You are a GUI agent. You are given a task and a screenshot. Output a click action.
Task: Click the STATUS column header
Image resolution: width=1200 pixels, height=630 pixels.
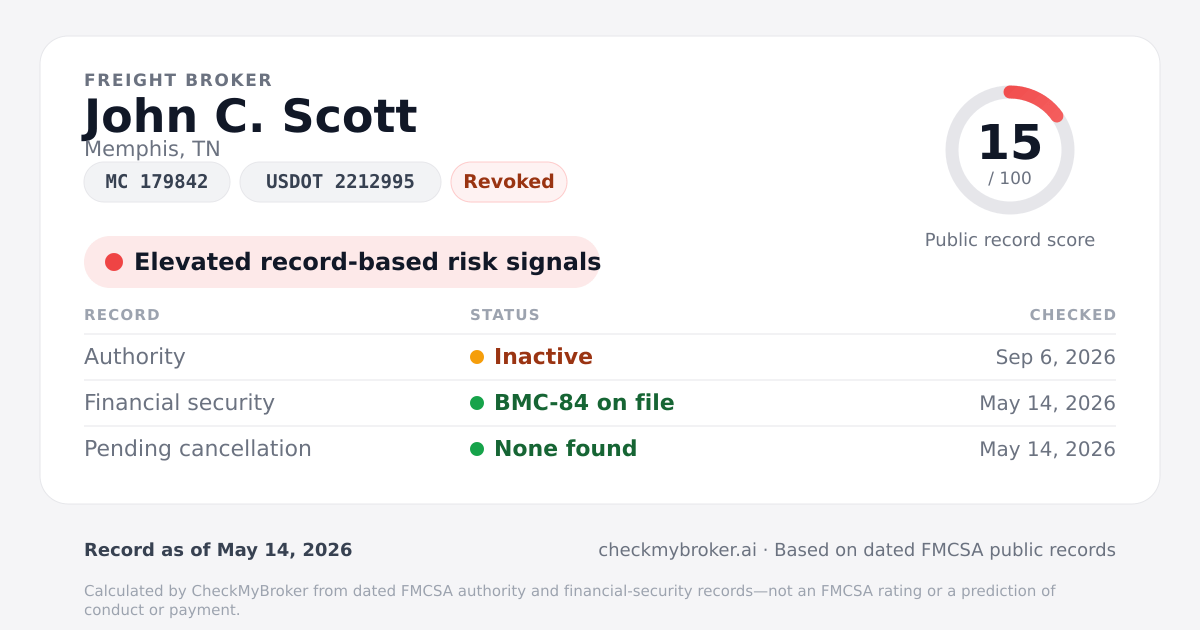(505, 315)
